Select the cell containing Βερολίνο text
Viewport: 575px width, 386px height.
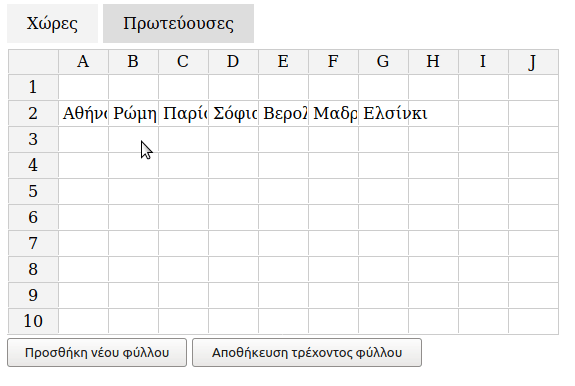[x=284, y=113]
